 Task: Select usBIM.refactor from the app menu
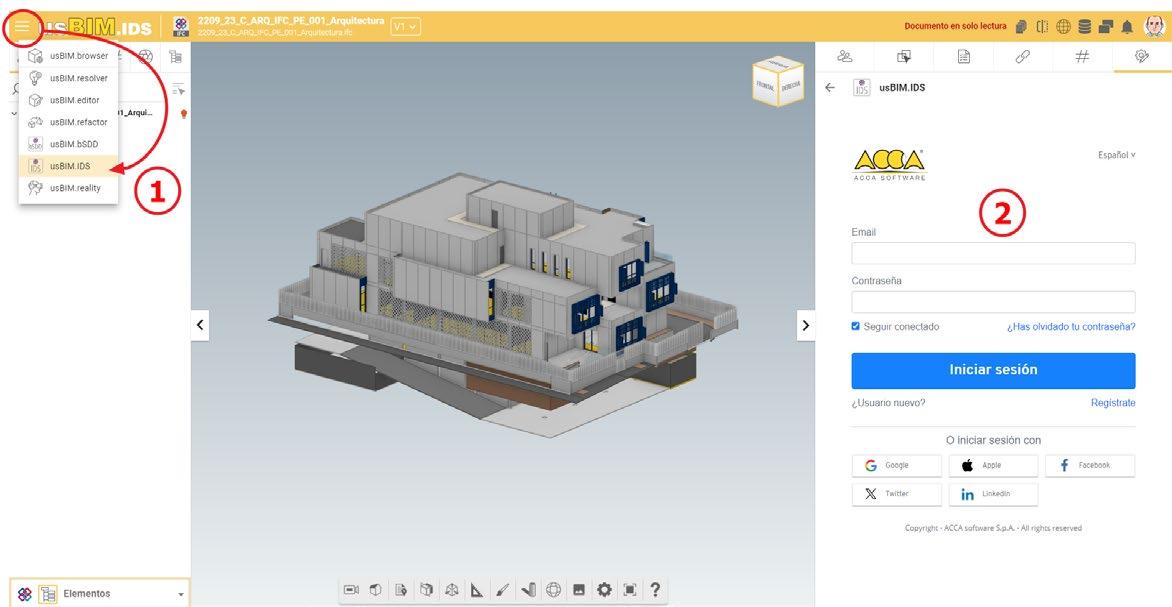pyautogui.click(x=68, y=122)
